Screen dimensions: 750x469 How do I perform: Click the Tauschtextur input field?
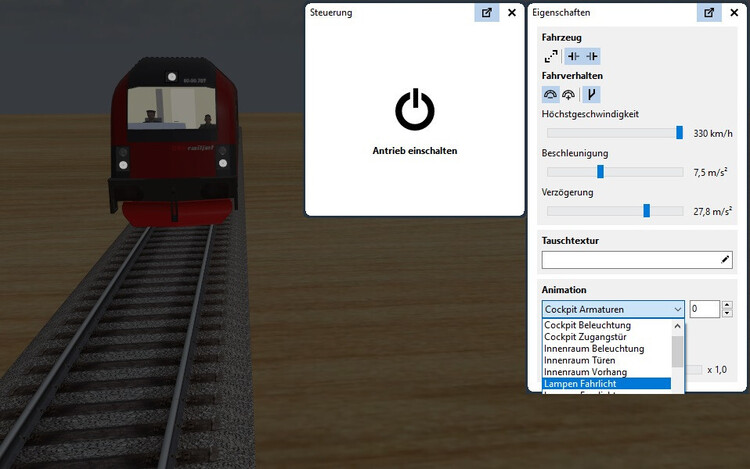(x=637, y=260)
